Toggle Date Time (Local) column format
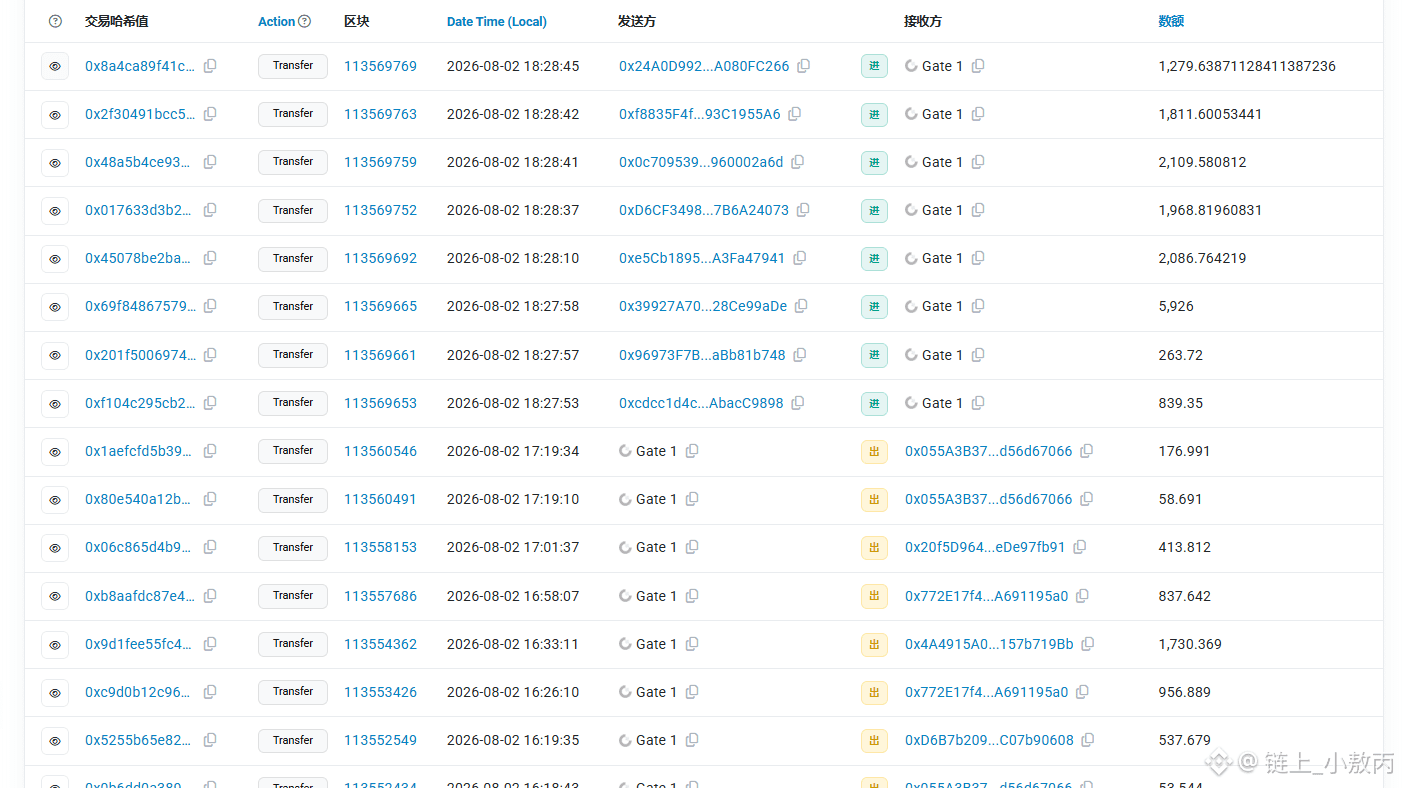 [x=497, y=21]
